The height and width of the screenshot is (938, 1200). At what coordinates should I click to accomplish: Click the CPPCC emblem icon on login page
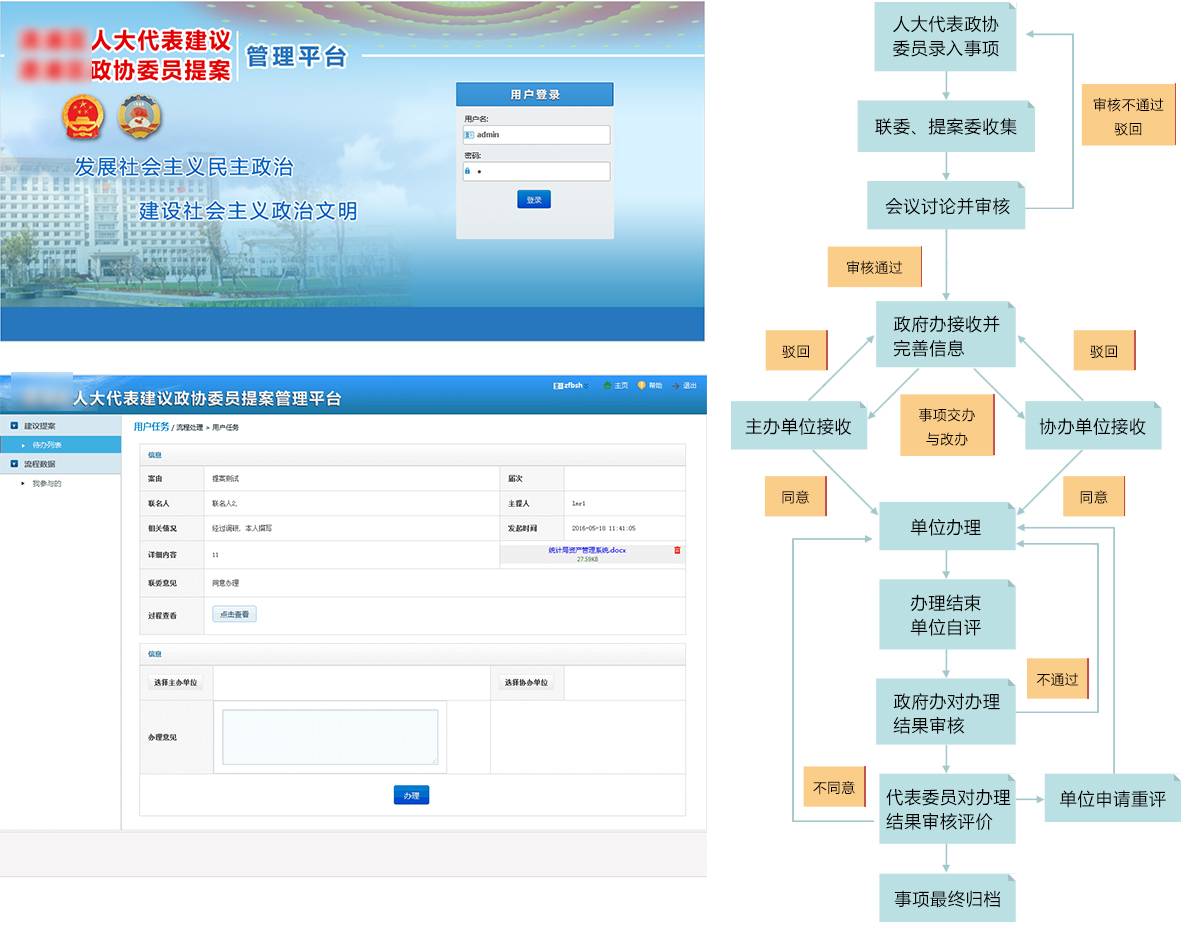[x=139, y=117]
